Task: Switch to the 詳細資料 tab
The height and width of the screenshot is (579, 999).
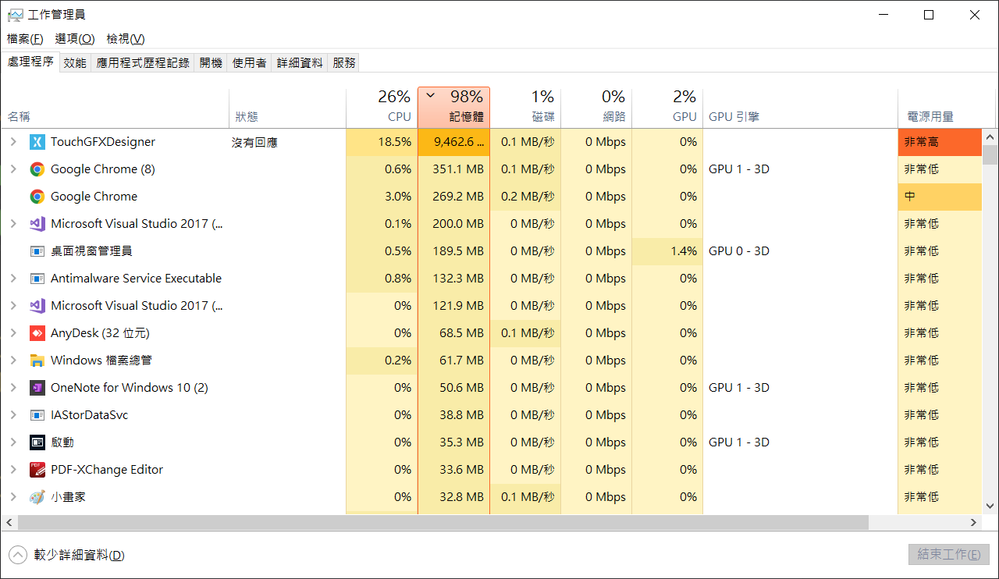Action: [x=299, y=63]
